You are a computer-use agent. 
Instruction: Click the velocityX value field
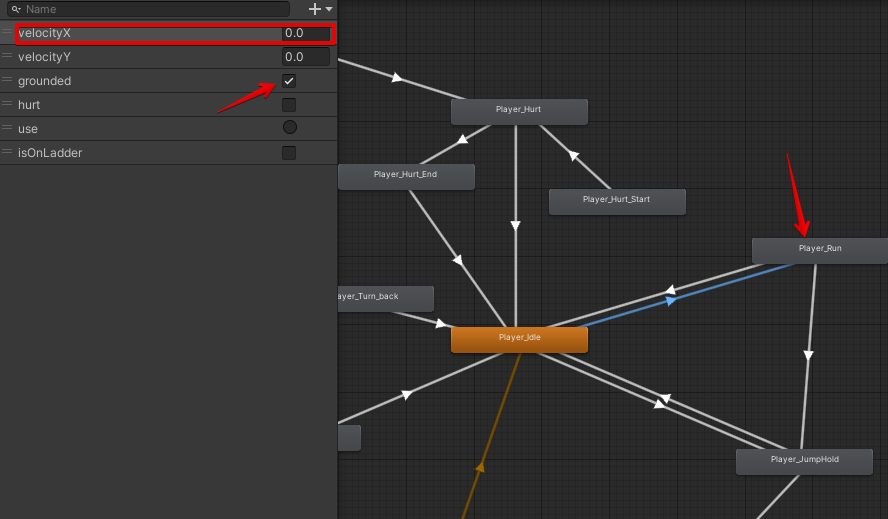tap(305, 33)
